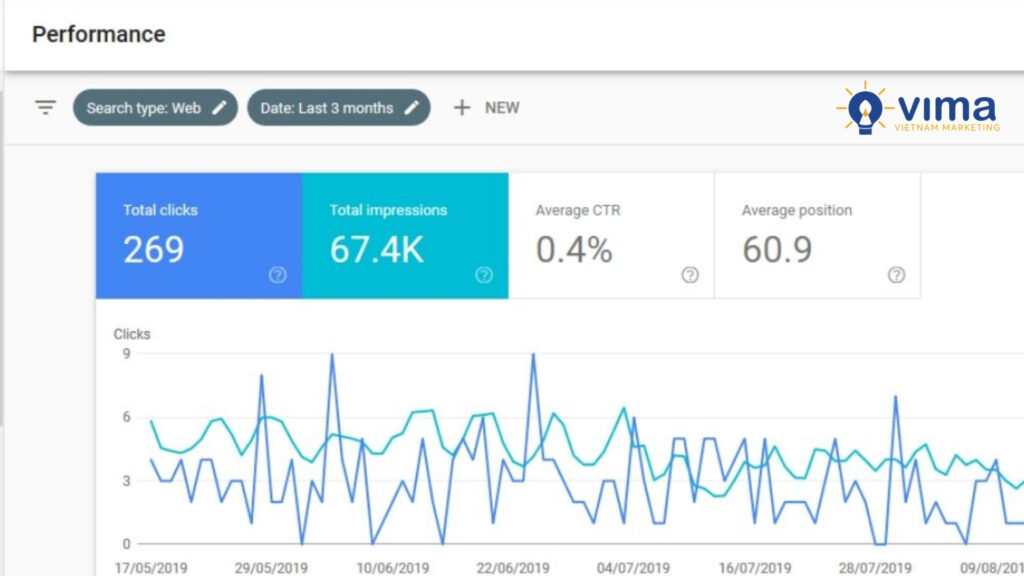This screenshot has height=576, width=1024.
Task: Open the Date: Last 3 months filter
Action: 326,108
